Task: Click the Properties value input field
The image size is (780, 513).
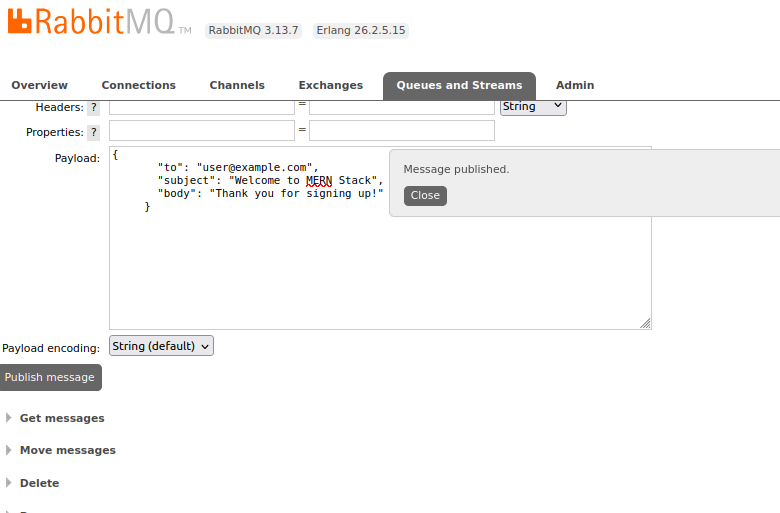Action: pyautogui.click(x=401, y=131)
